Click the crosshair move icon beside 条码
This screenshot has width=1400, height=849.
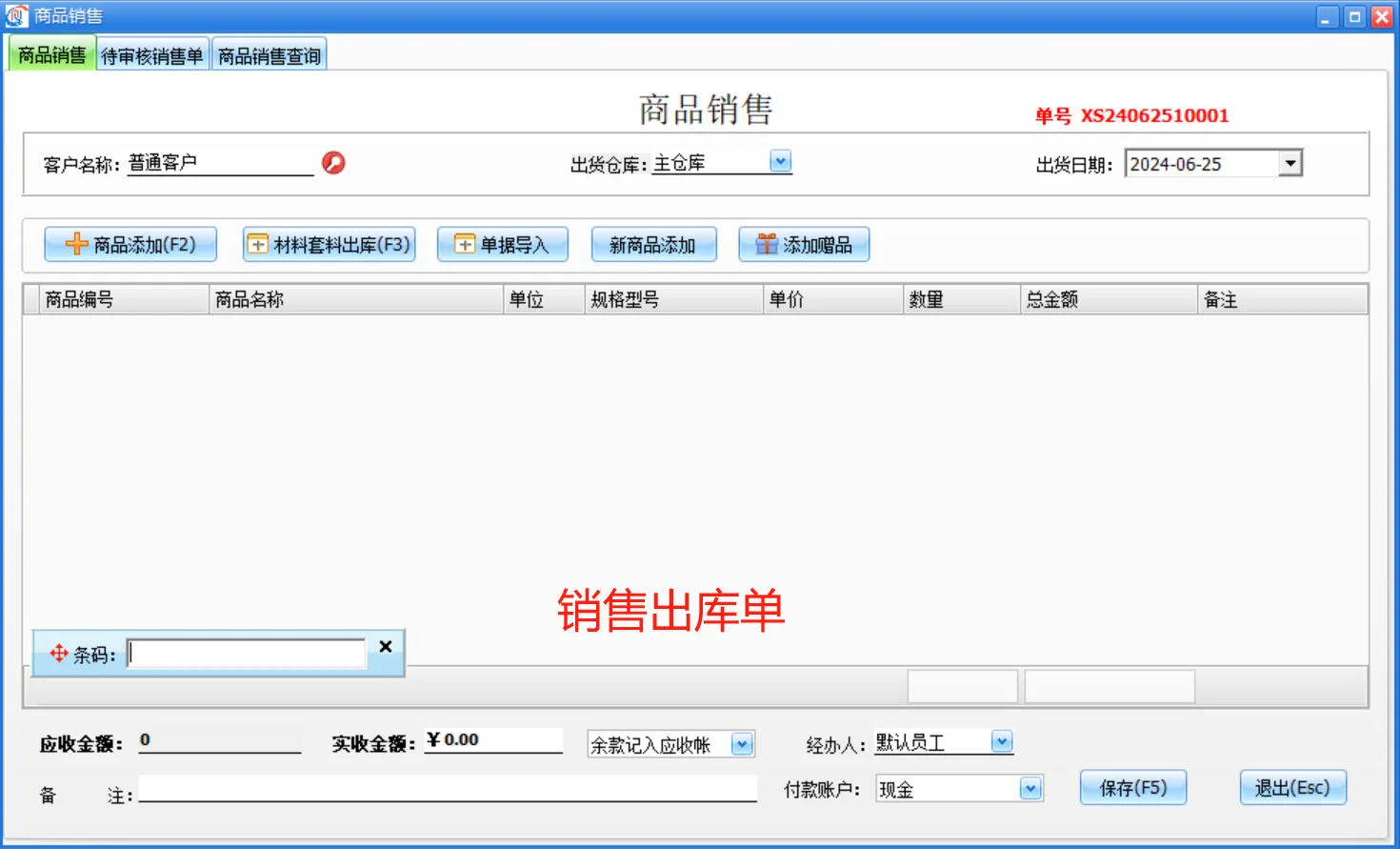58,654
